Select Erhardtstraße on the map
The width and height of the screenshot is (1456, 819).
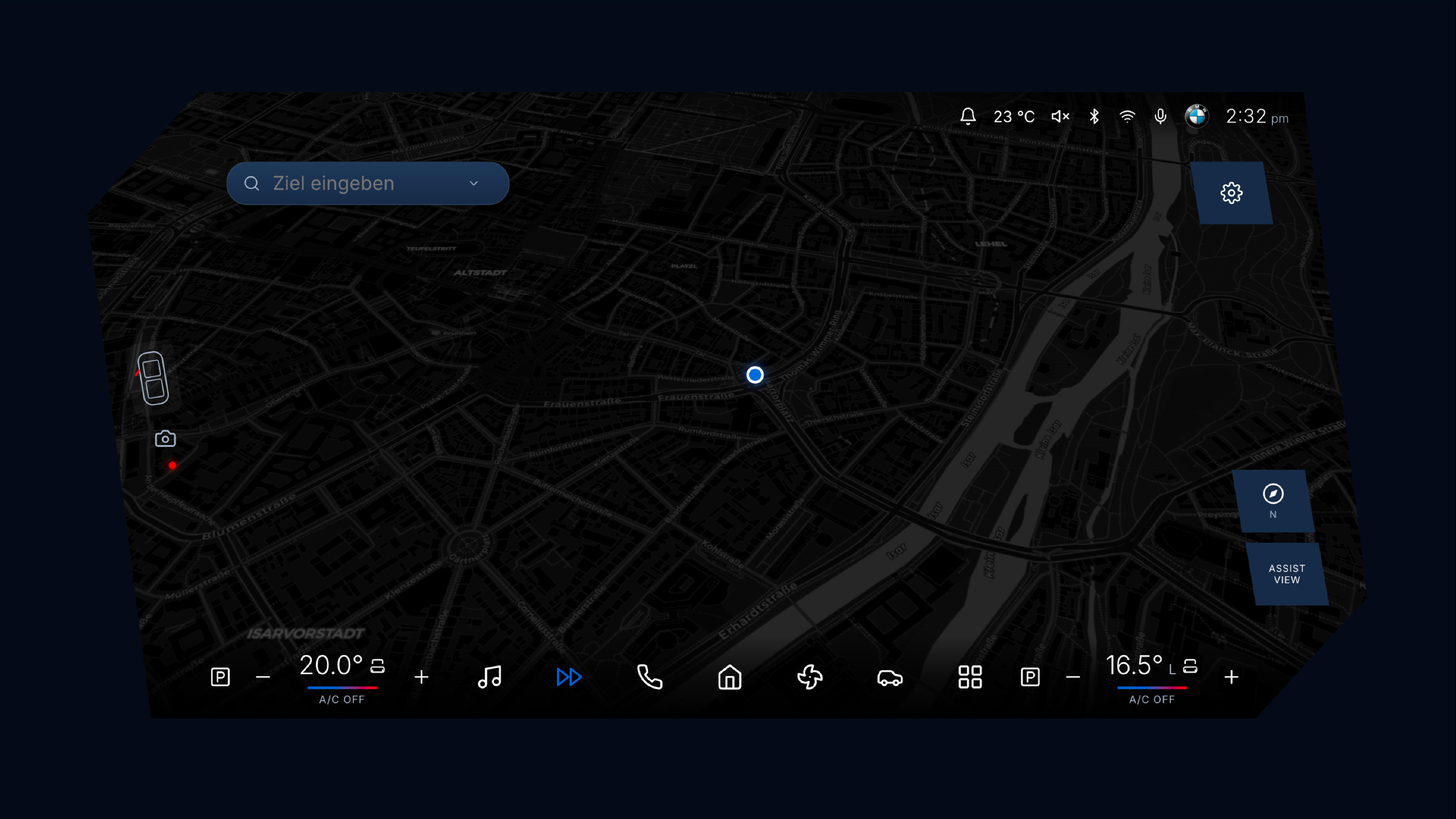(757, 611)
